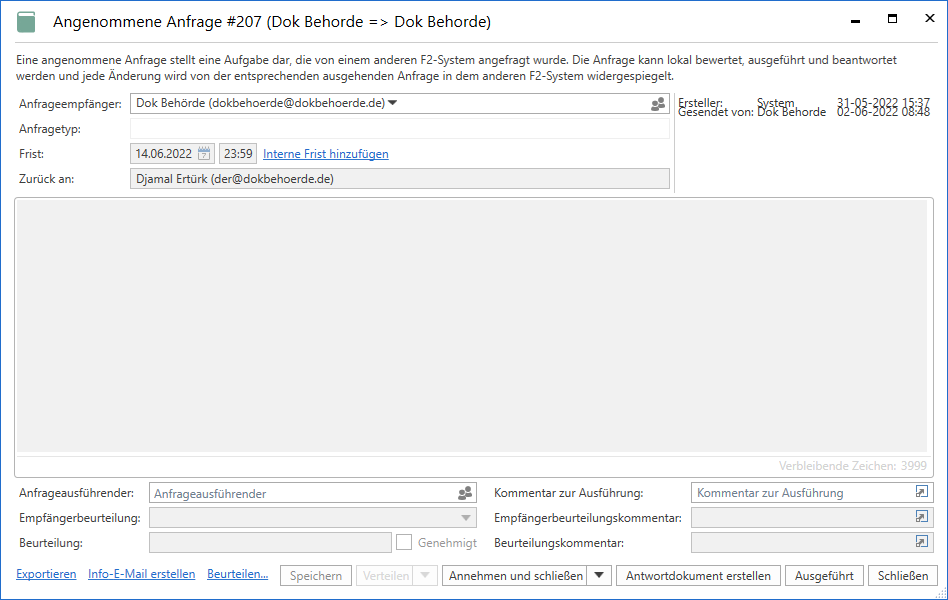The height and width of the screenshot is (600, 948).
Task: Focus the Frist time field showing 23:59
Action: [x=237, y=154]
